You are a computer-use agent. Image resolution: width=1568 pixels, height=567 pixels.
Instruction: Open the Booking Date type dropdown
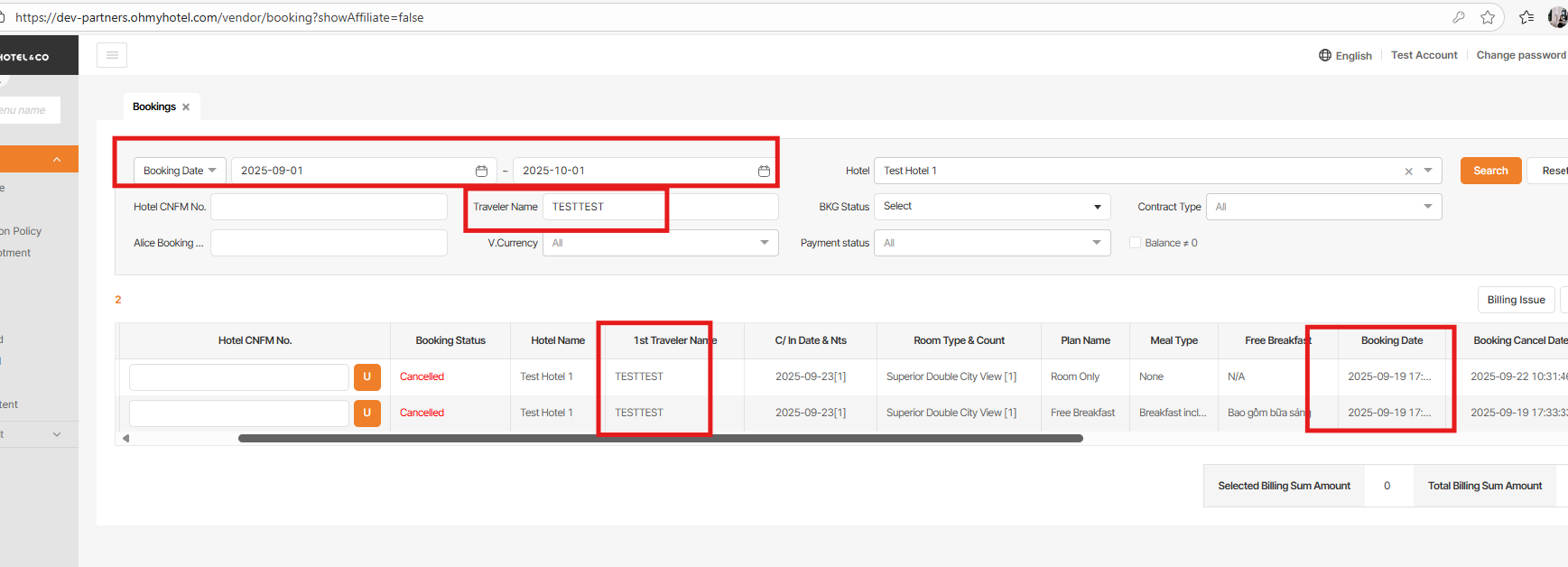[x=180, y=171]
